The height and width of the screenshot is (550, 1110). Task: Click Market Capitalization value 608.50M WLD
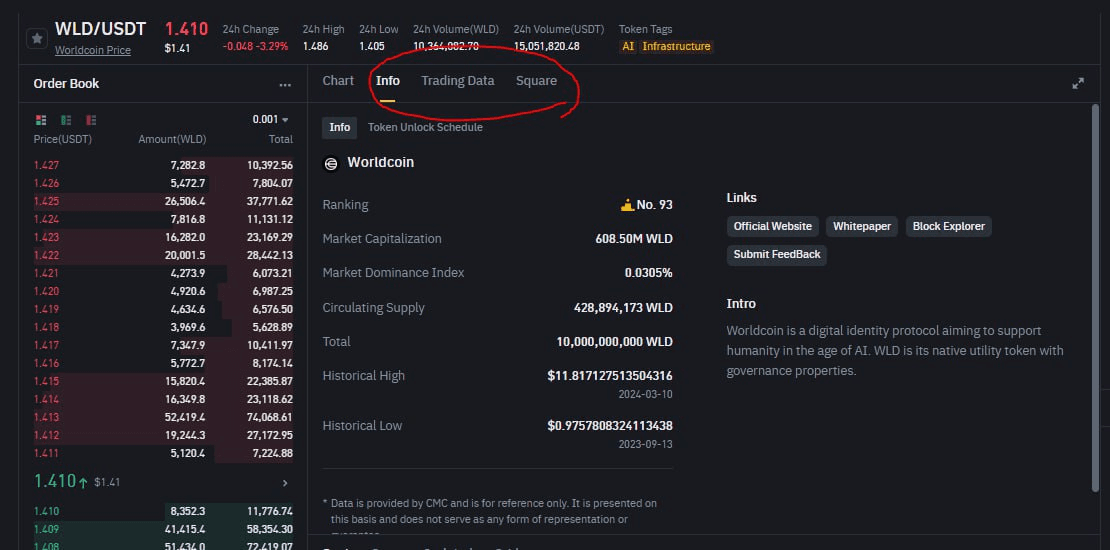634,239
